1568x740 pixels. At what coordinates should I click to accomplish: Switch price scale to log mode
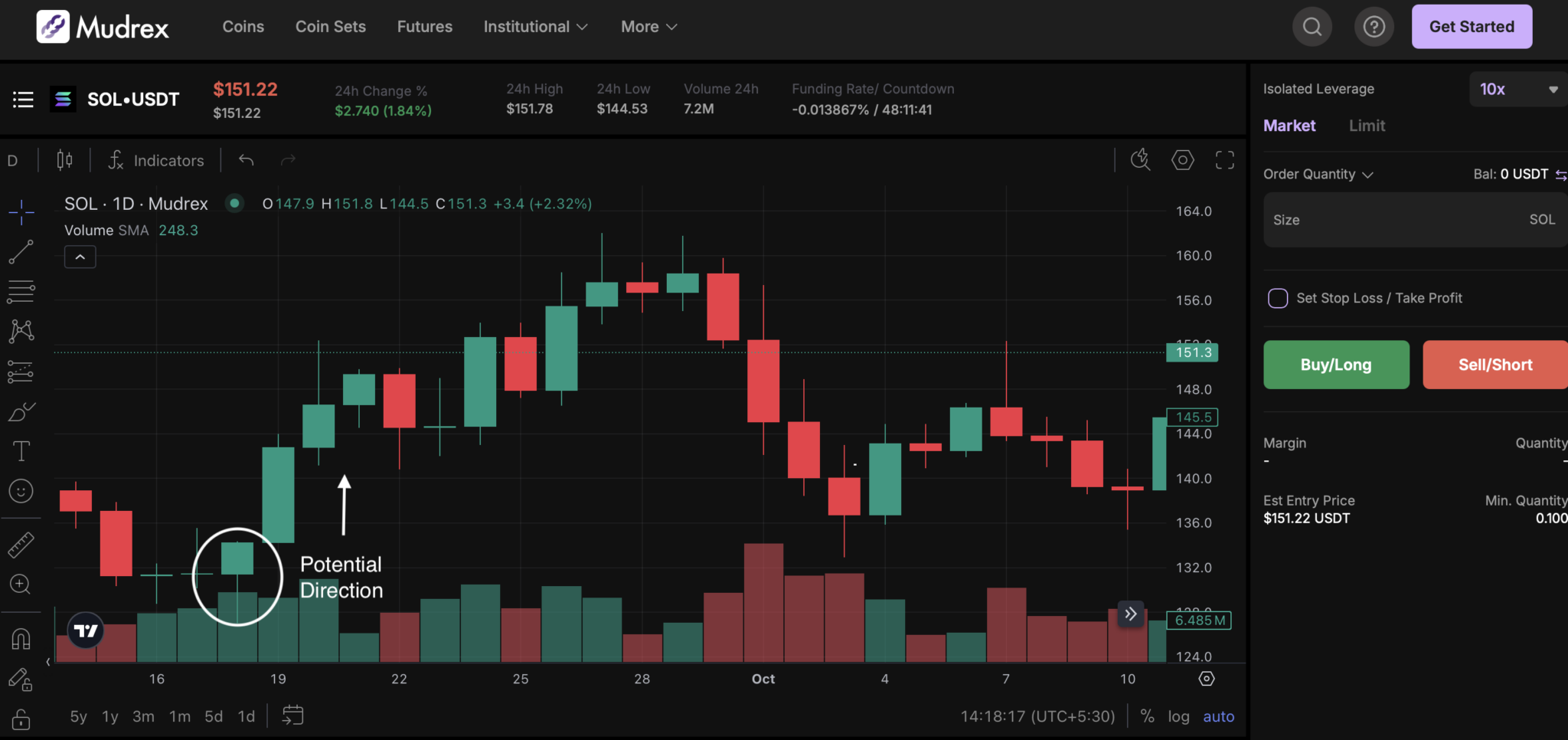point(1178,716)
